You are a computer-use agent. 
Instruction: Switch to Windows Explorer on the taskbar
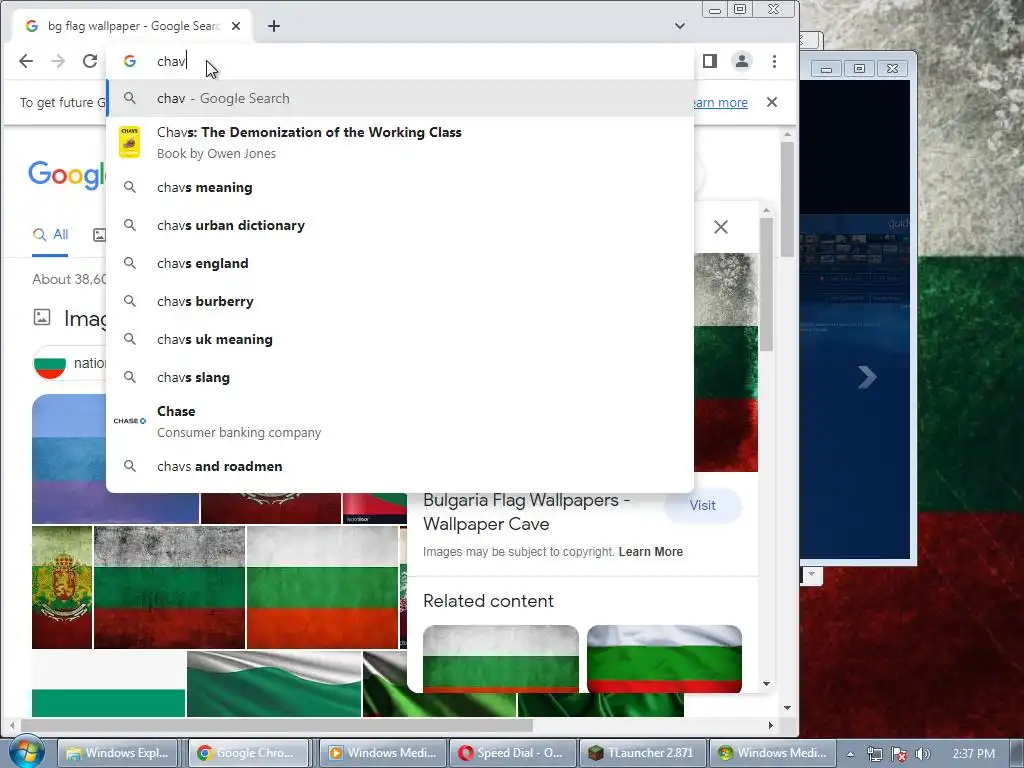pyautogui.click(x=117, y=753)
